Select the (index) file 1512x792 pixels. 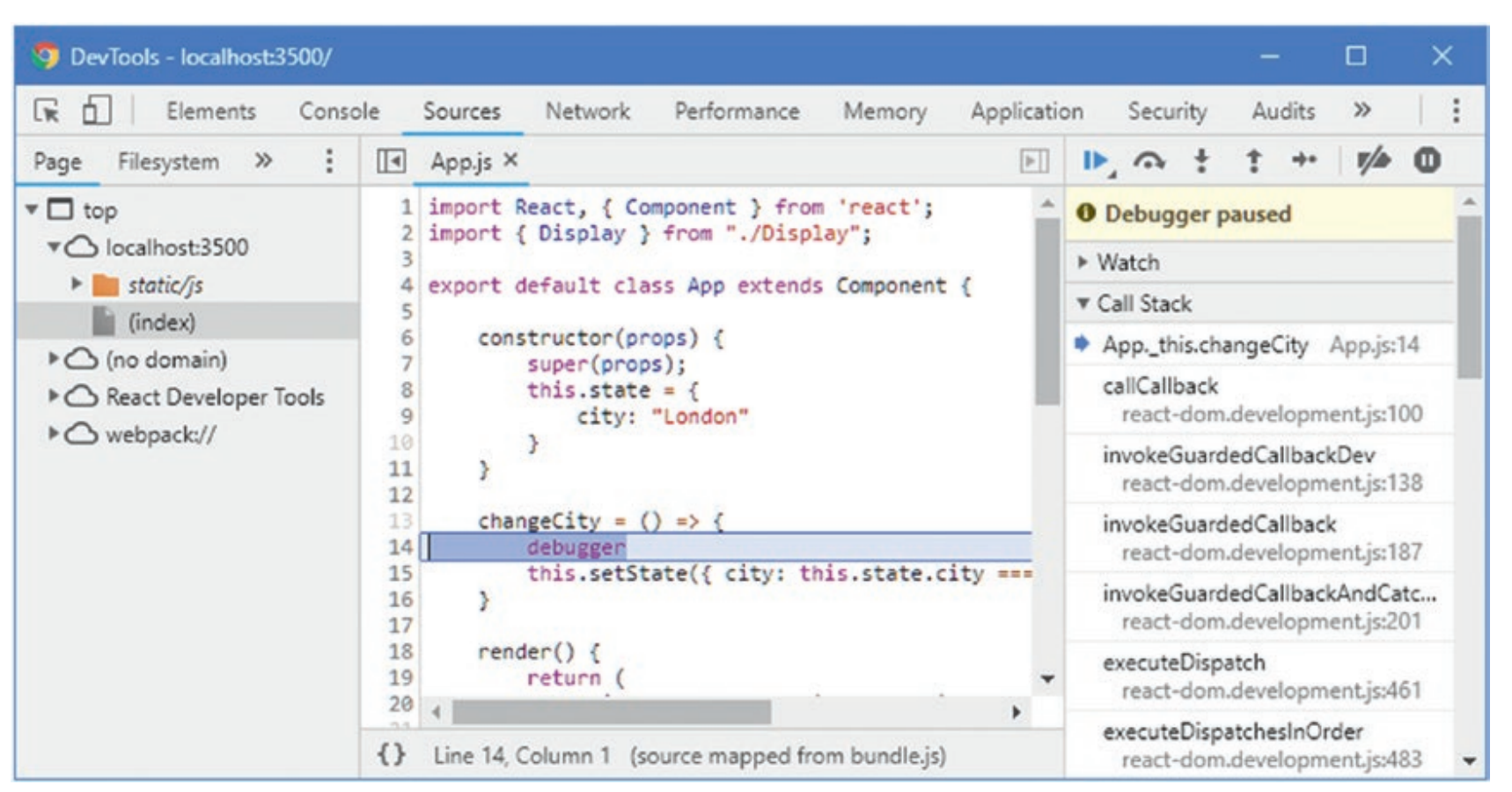(x=162, y=322)
